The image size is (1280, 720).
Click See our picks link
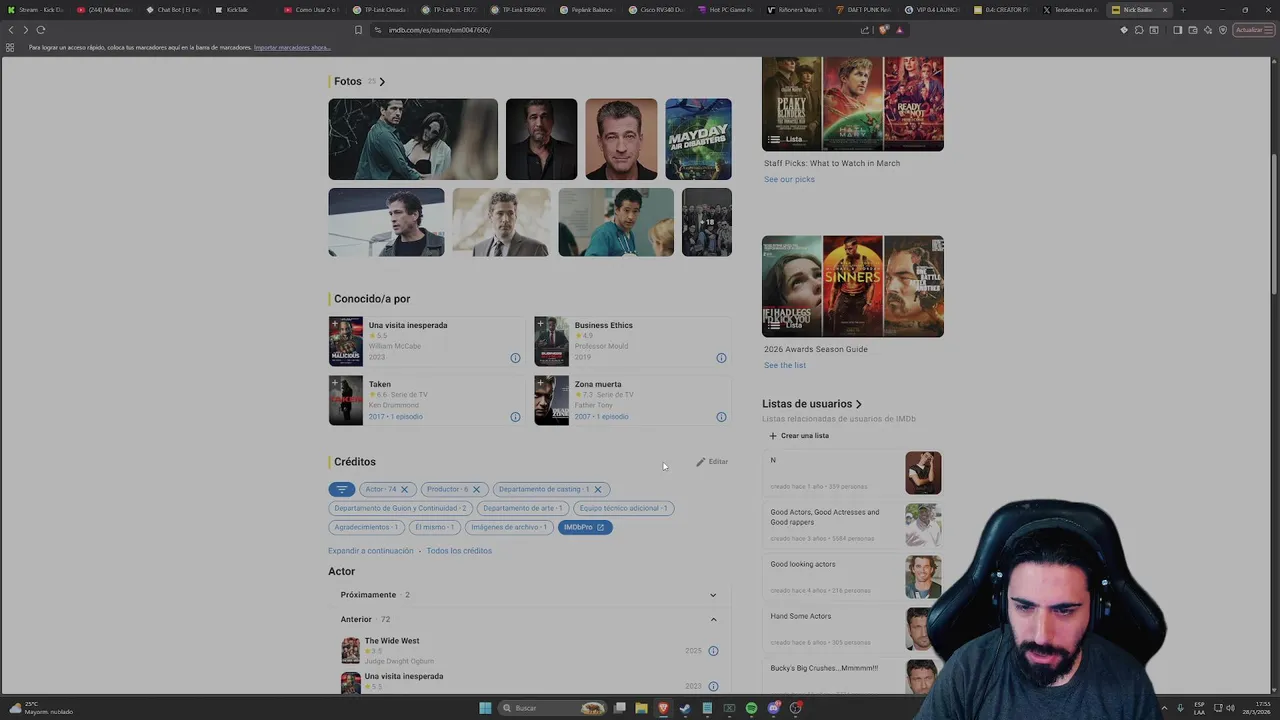tap(789, 179)
